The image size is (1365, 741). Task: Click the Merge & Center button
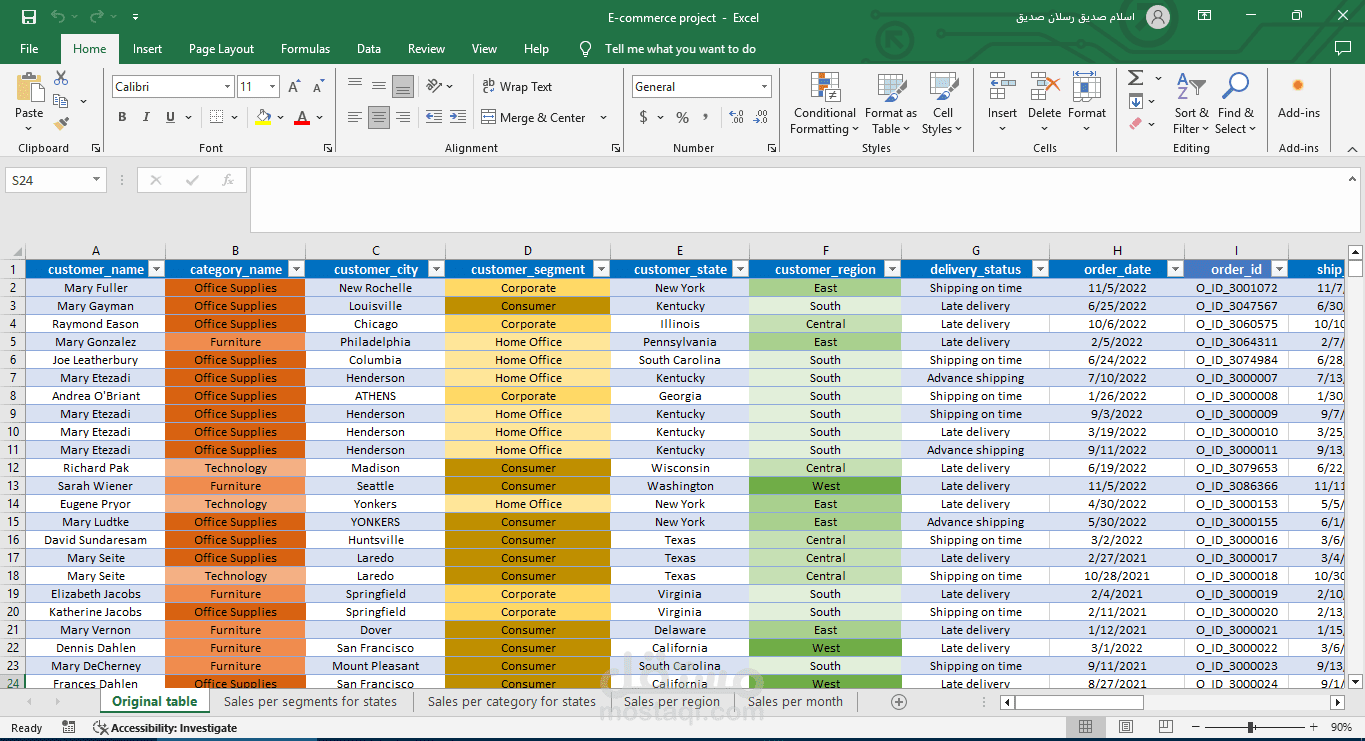[x=534, y=117]
